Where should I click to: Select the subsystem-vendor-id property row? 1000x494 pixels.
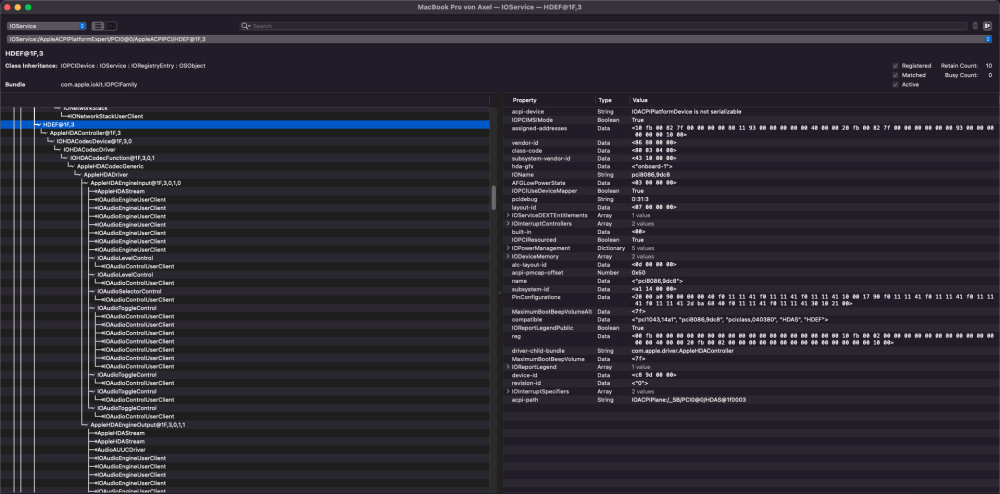[x=751, y=158]
